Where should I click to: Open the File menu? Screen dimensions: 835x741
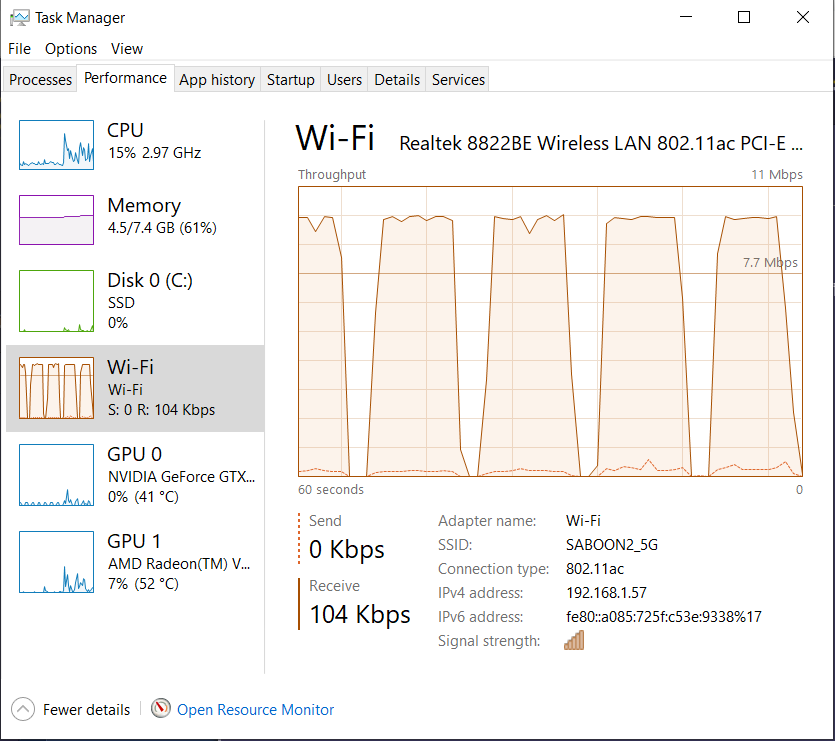coord(20,49)
